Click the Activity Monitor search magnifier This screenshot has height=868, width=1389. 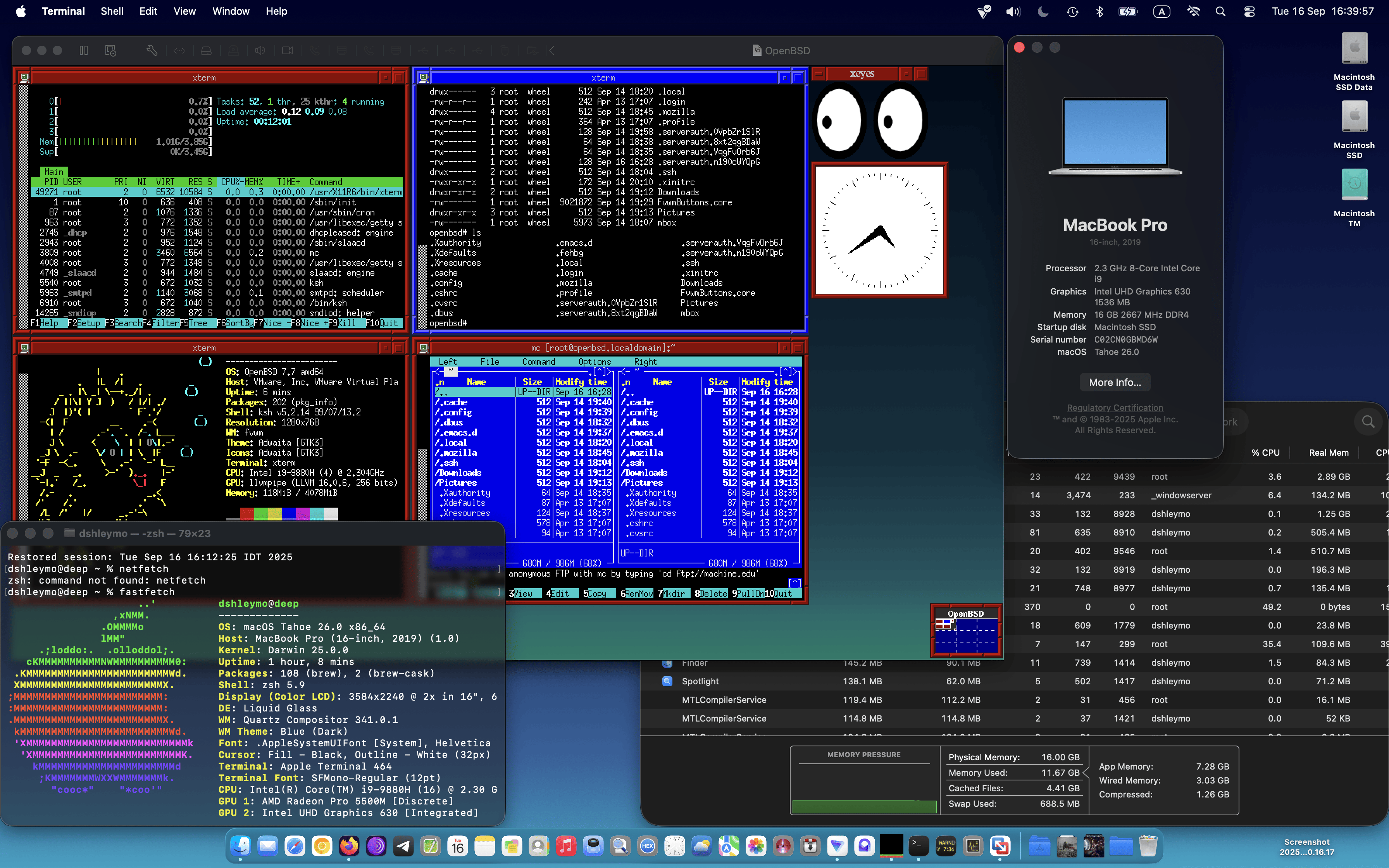click(1368, 422)
